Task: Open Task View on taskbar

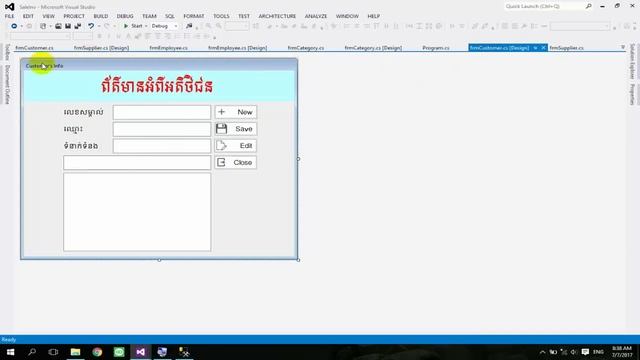Action: 53,352
